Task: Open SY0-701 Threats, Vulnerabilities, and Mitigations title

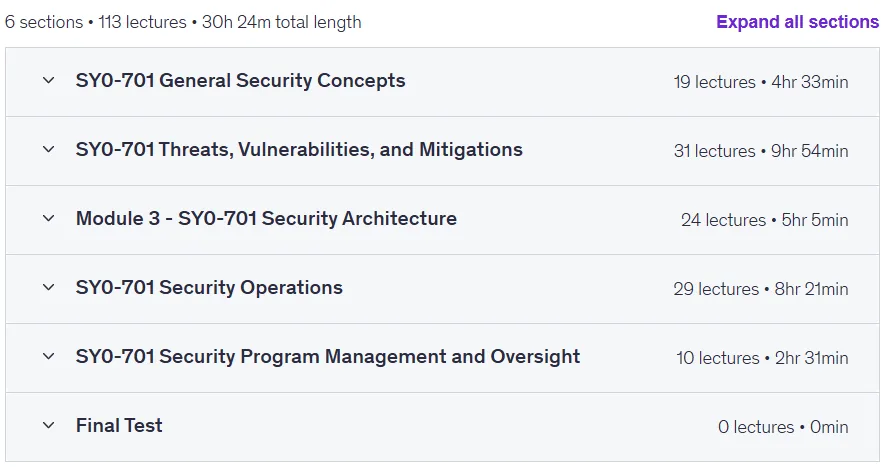Action: (x=299, y=149)
